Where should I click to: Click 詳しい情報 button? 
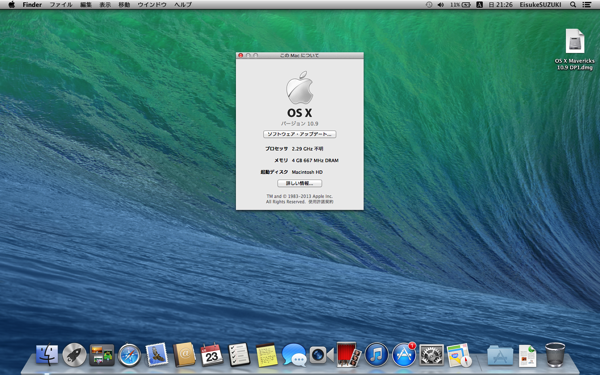click(x=300, y=183)
